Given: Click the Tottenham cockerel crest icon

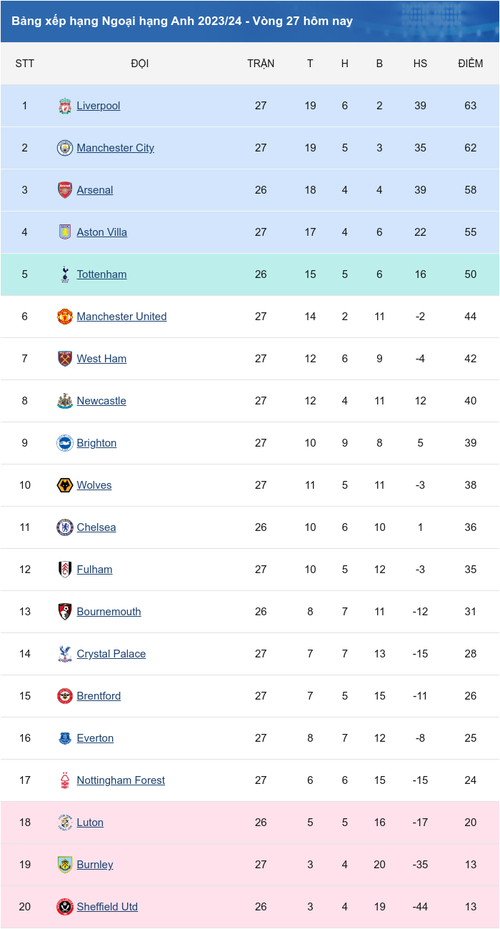Looking at the screenshot, I should pyautogui.click(x=65, y=274).
